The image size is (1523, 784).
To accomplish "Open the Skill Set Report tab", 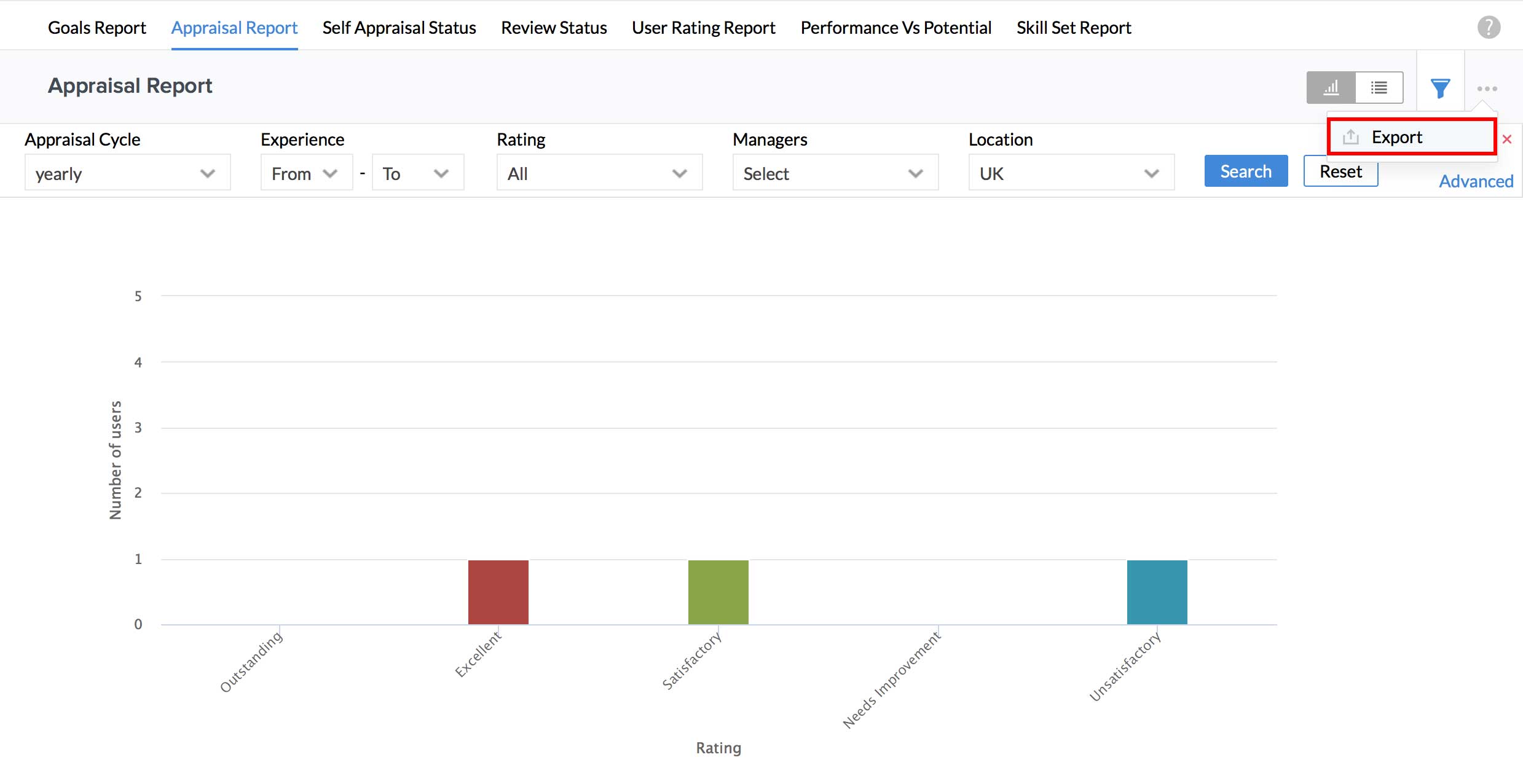I will [x=1073, y=28].
